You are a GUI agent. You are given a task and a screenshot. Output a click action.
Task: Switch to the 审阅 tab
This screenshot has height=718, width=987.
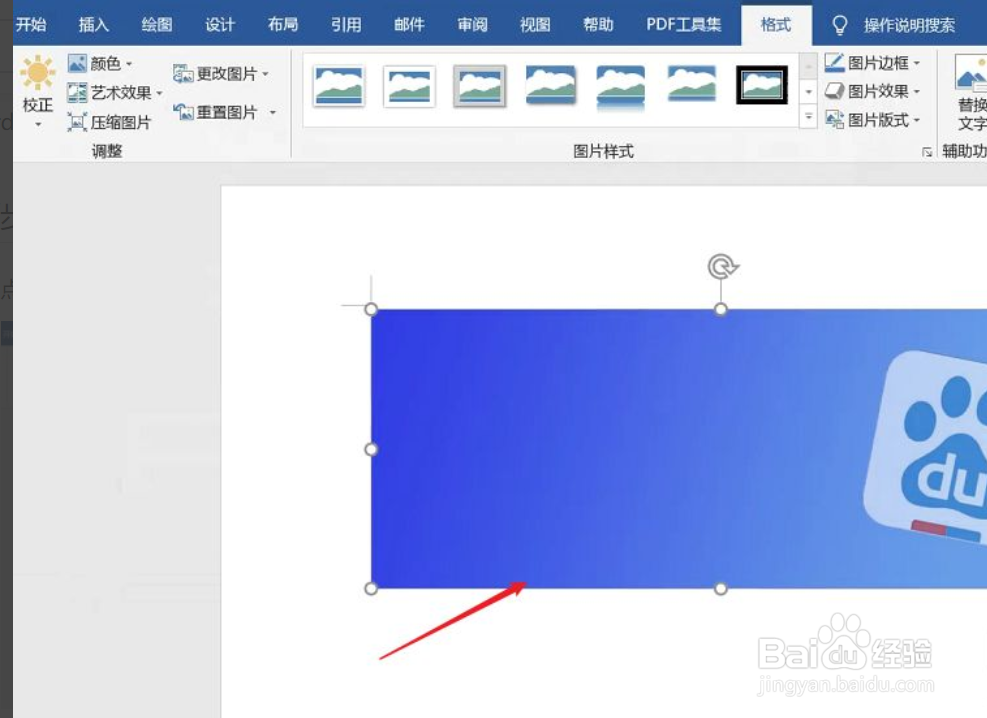[x=472, y=25]
